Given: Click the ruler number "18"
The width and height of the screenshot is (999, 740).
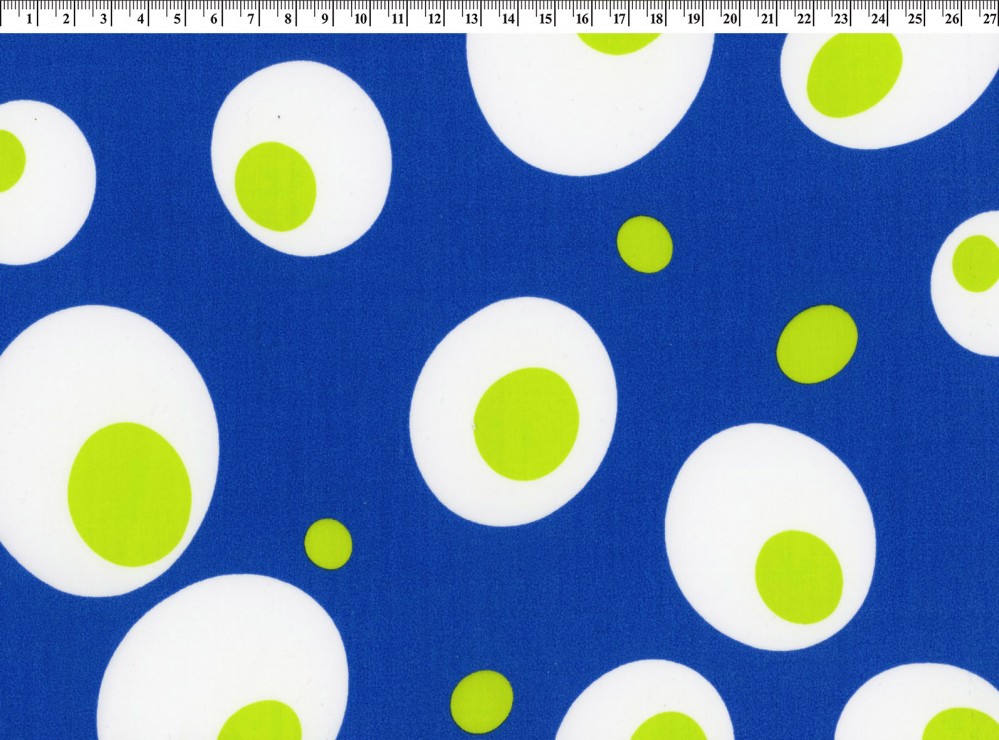Looking at the screenshot, I should click(656, 19).
